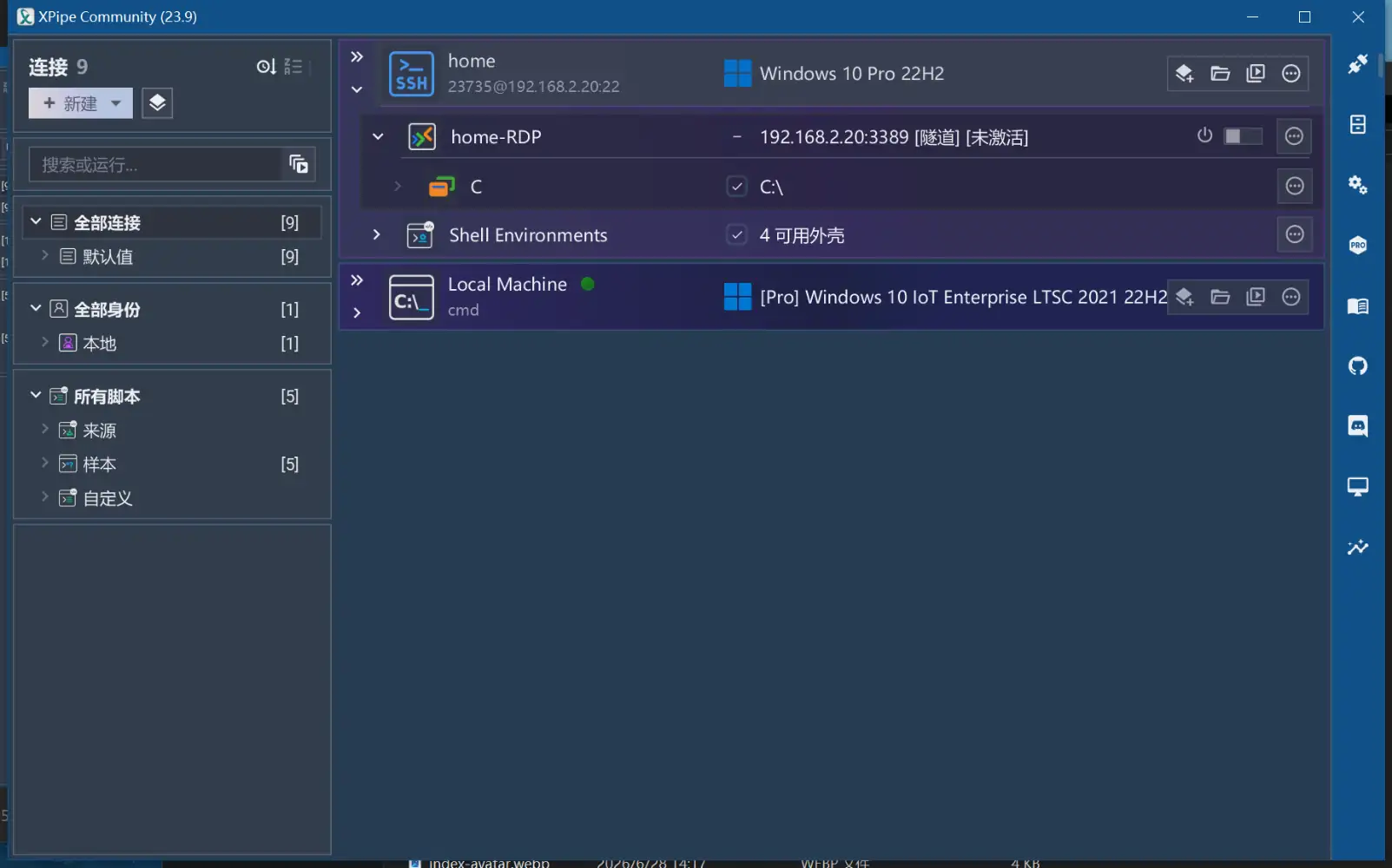Run scripts on Local Machine
The width and height of the screenshot is (1392, 868).
(x=1256, y=297)
